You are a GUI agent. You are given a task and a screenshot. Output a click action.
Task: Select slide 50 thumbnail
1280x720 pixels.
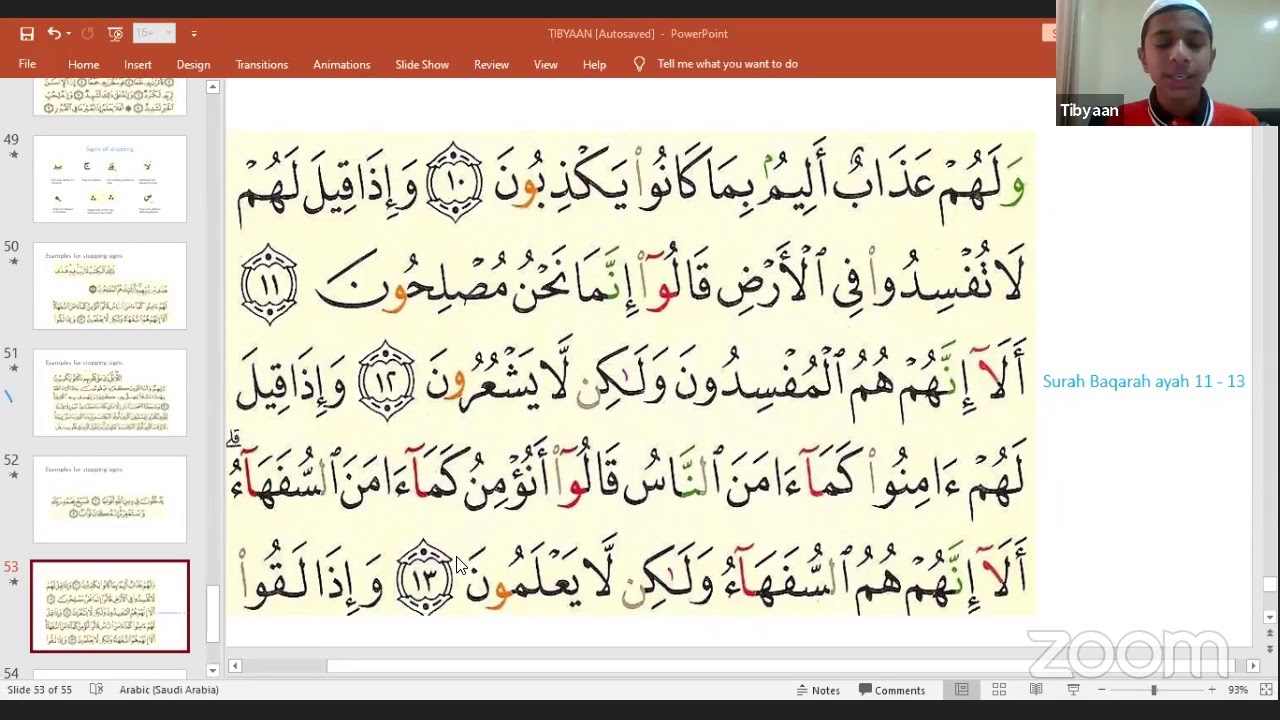point(110,286)
